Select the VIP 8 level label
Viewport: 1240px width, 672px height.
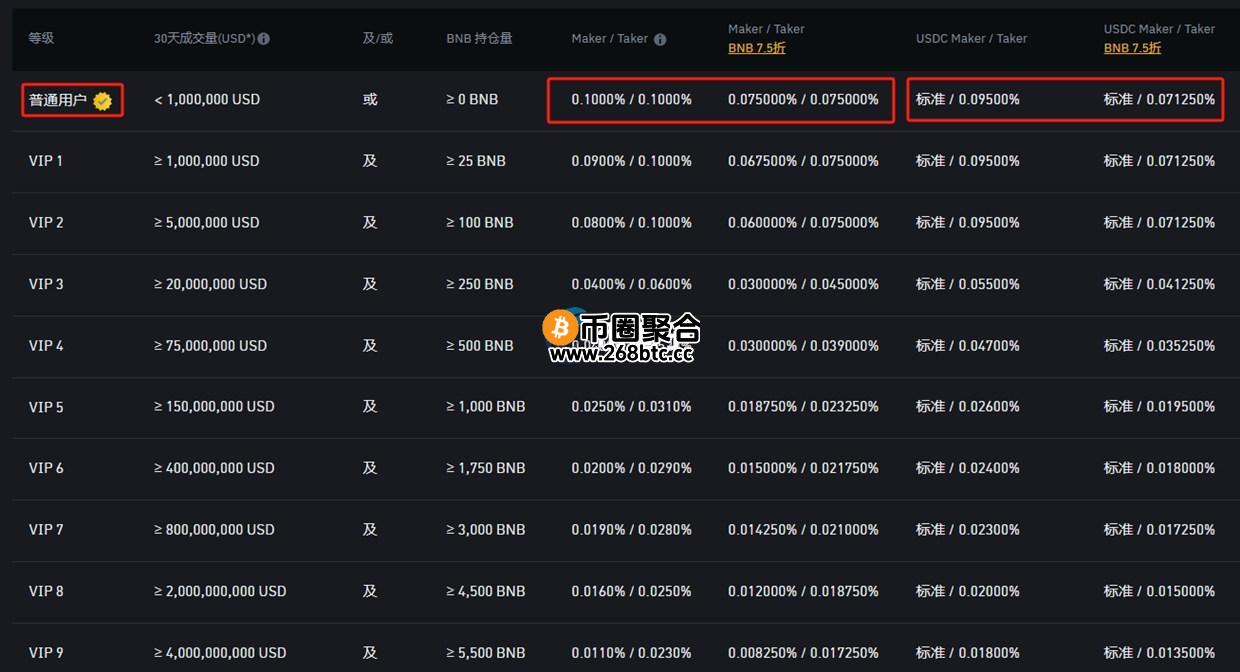coord(46,591)
